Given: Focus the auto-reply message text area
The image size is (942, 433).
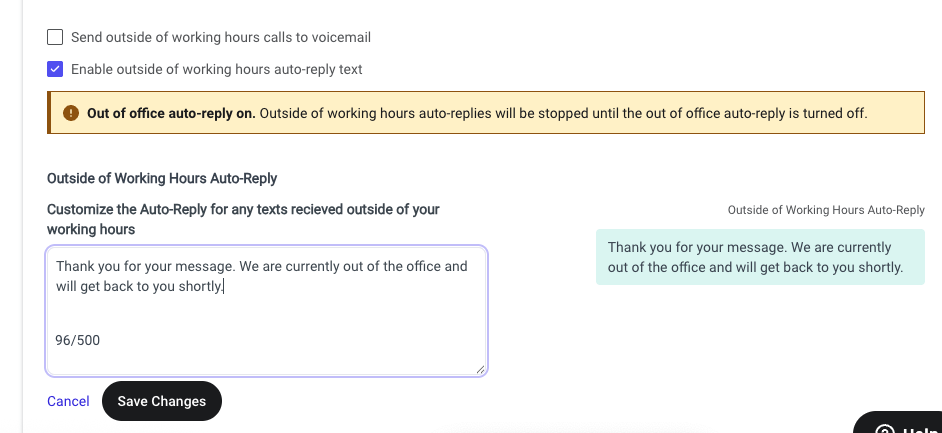Looking at the screenshot, I should (x=266, y=310).
